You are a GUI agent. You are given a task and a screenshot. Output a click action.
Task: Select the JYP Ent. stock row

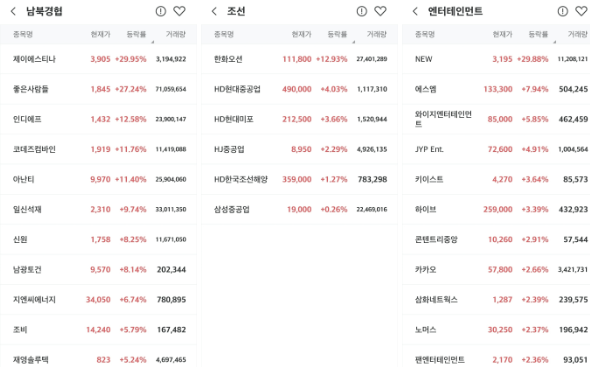coord(496,149)
